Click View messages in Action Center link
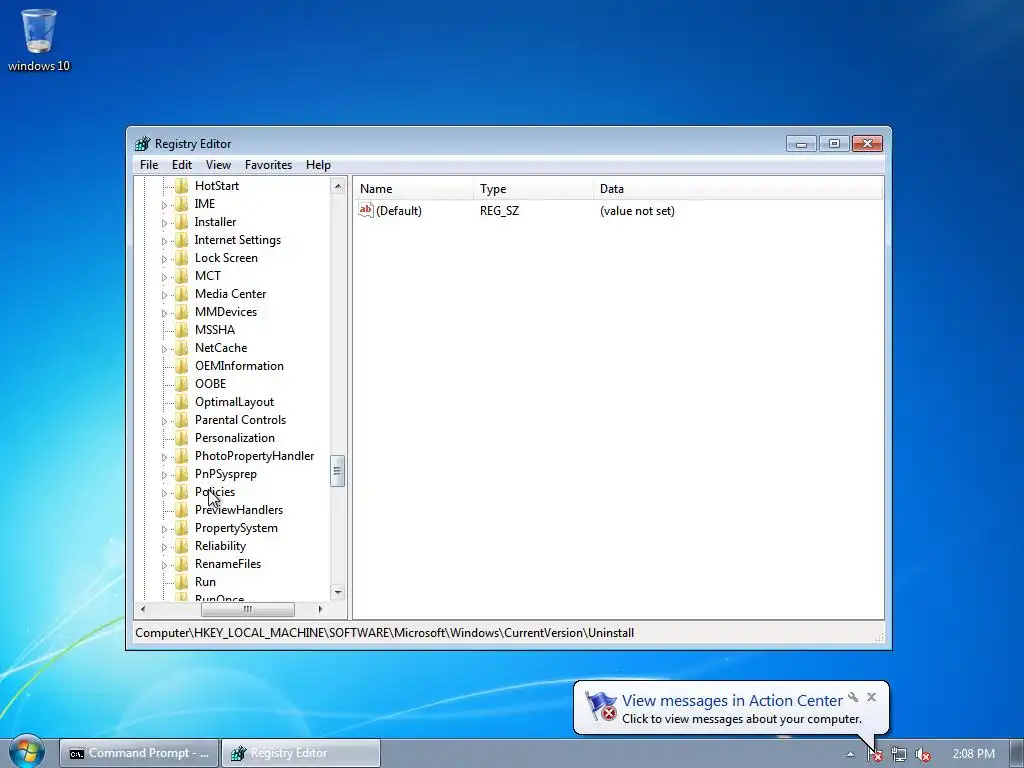Viewport: 1024px width, 768px height. [732, 700]
